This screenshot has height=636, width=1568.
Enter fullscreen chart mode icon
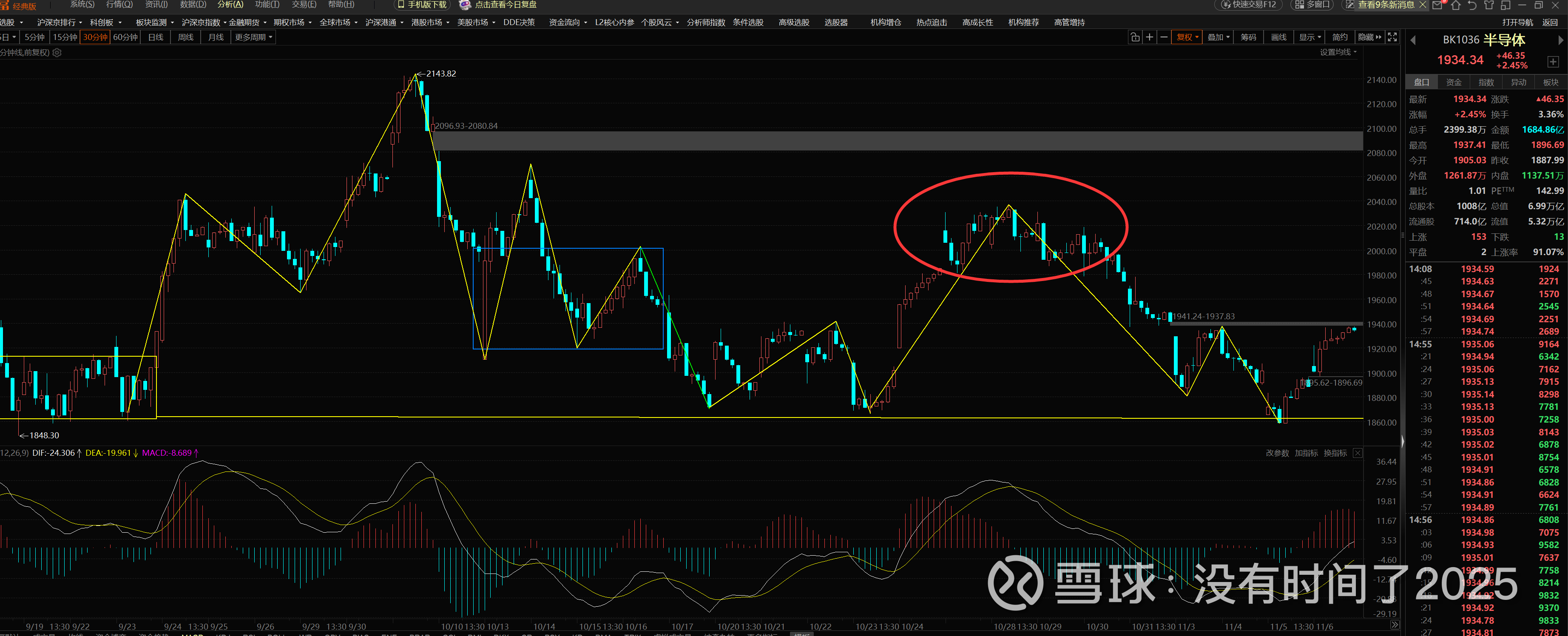pos(1392,37)
